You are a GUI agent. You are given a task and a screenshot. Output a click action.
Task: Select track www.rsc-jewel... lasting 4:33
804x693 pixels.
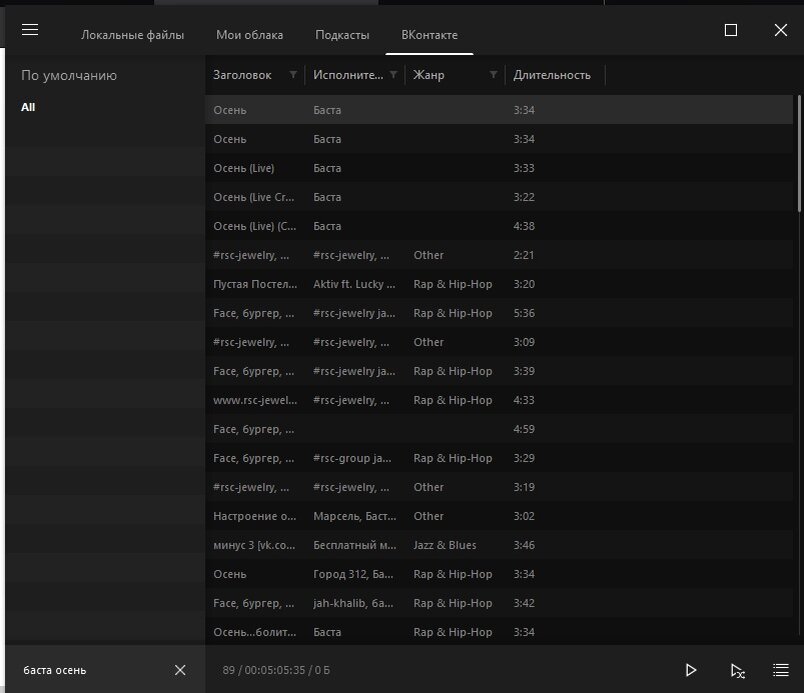point(499,400)
